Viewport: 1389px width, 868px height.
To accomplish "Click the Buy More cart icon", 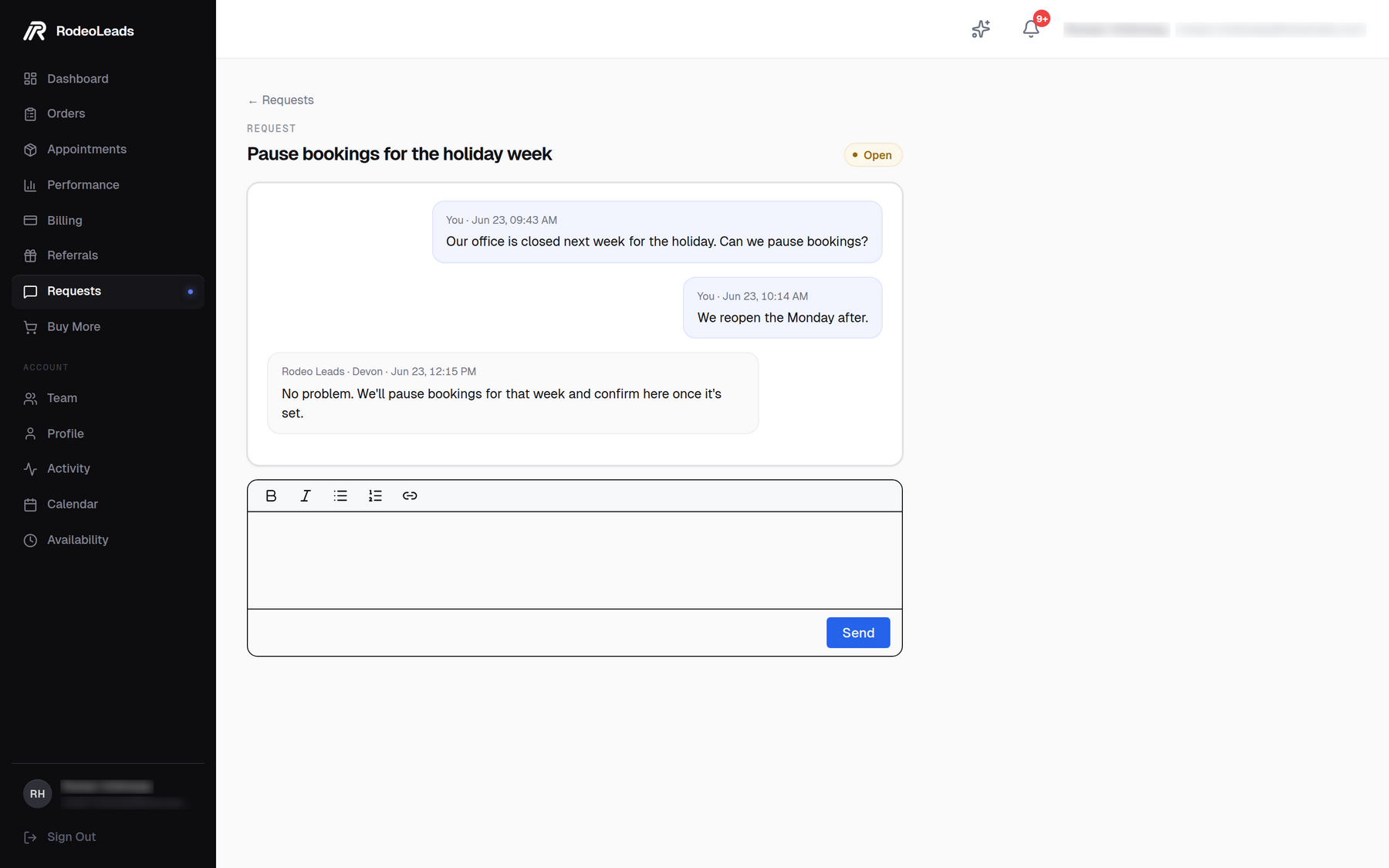I will click(30, 327).
